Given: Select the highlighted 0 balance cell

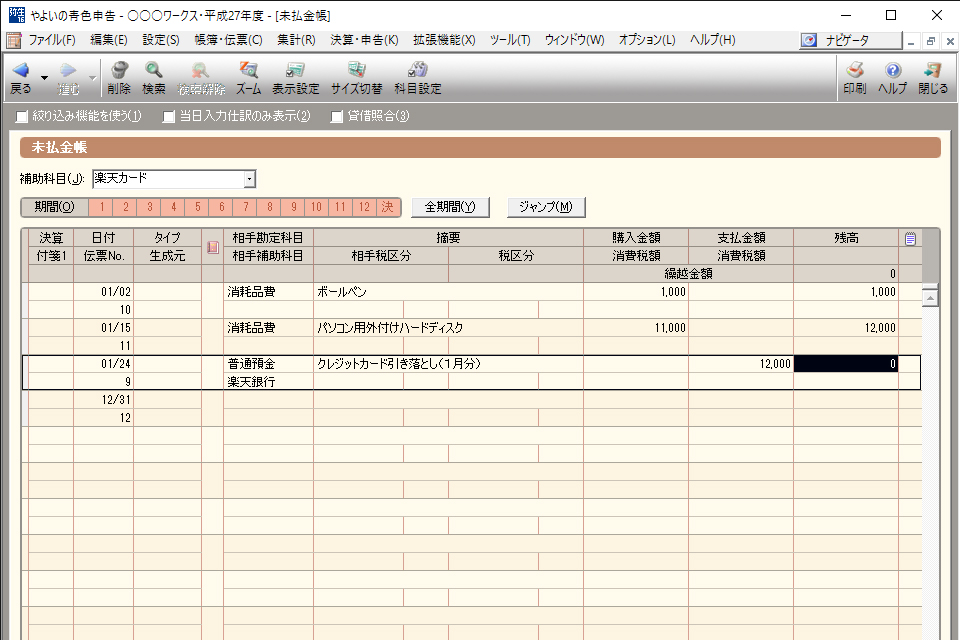Looking at the screenshot, I should pyautogui.click(x=846, y=364).
